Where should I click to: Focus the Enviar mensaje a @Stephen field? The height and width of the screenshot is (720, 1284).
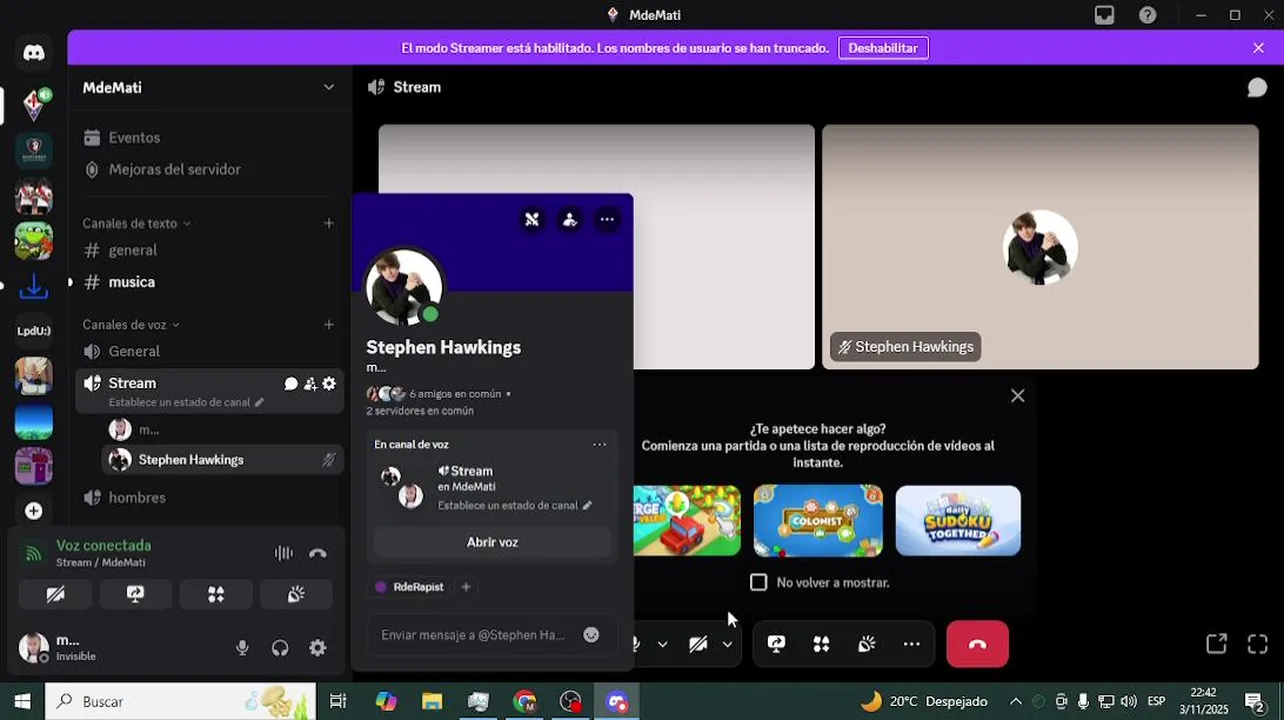point(473,635)
